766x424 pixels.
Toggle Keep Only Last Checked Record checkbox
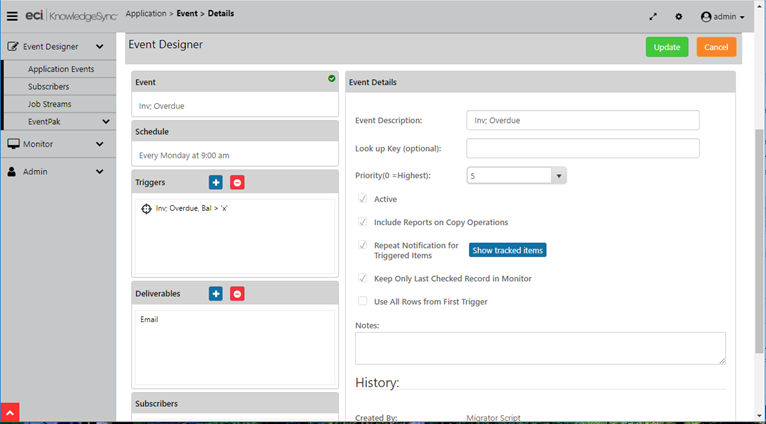point(362,278)
